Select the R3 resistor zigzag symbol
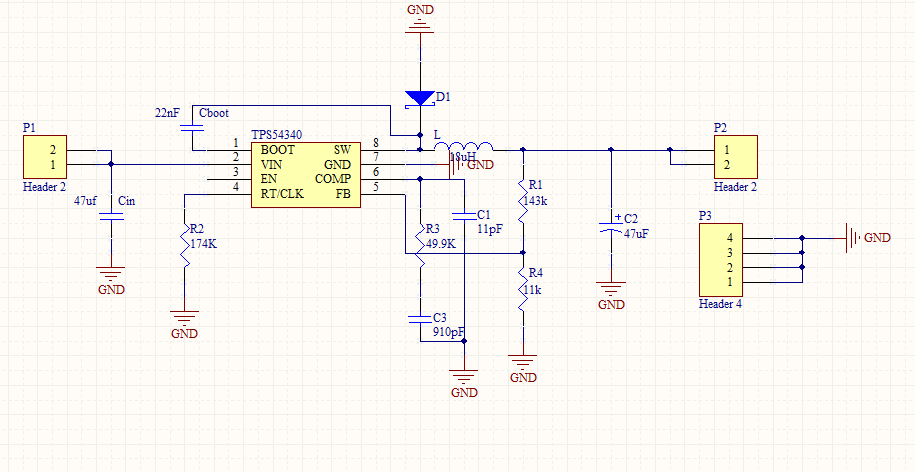The image size is (915, 472). 420,246
